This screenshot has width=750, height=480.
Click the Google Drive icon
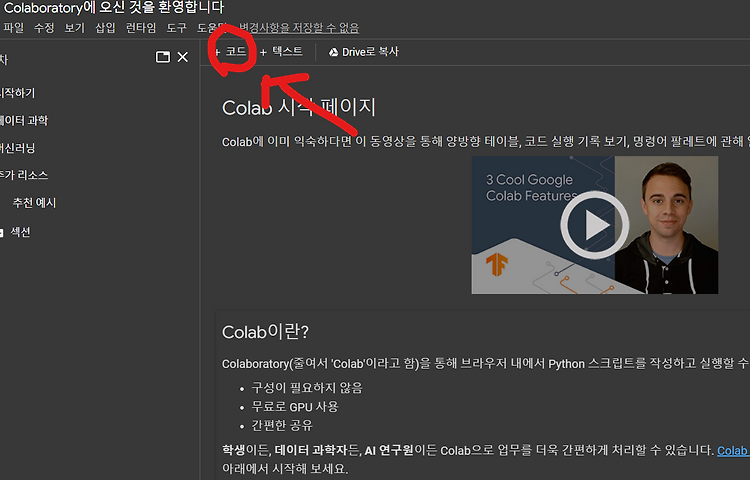333,52
